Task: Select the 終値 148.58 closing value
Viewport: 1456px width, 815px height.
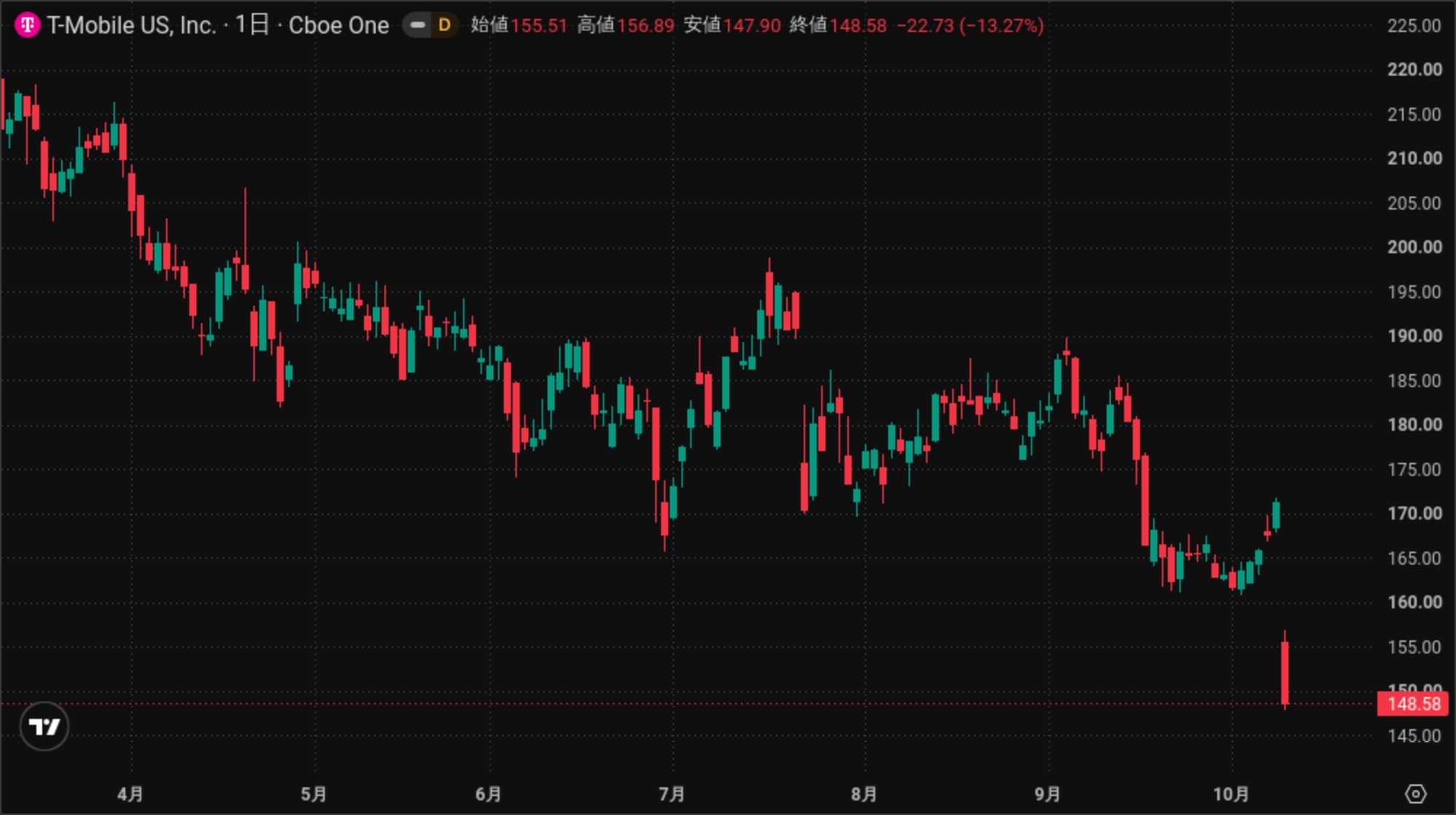Action: coord(838,25)
